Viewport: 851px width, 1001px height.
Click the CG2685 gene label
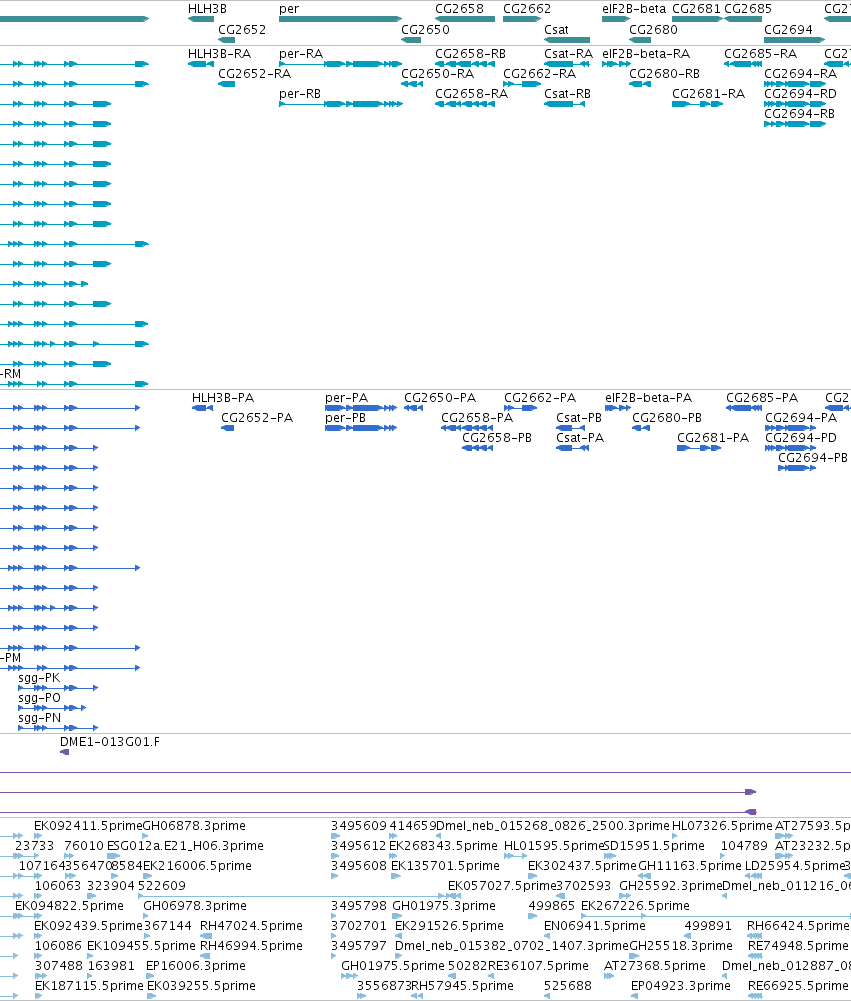click(748, 9)
